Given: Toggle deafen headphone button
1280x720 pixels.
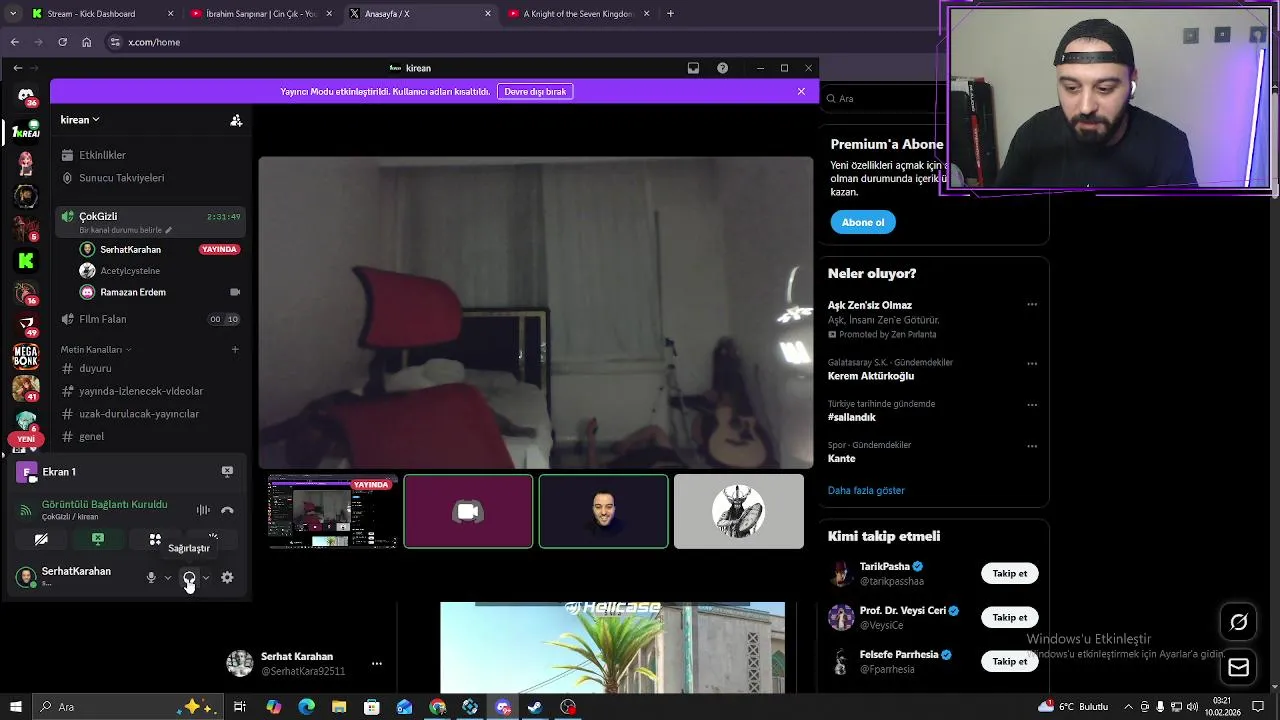Looking at the screenshot, I should click(x=189, y=578).
